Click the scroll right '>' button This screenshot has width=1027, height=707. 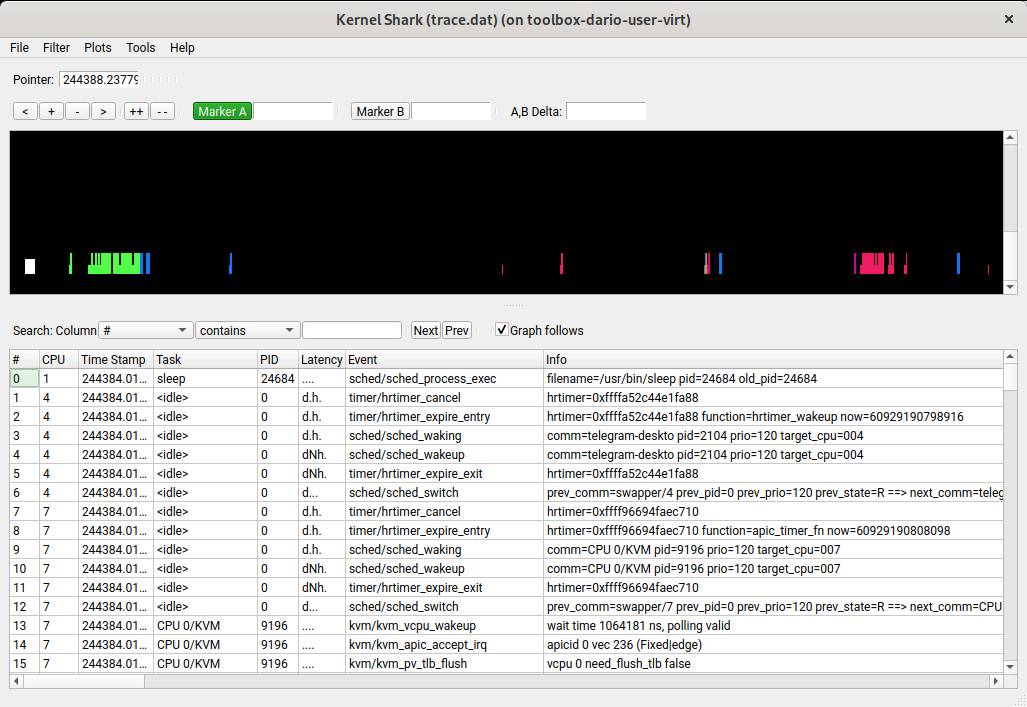104,111
